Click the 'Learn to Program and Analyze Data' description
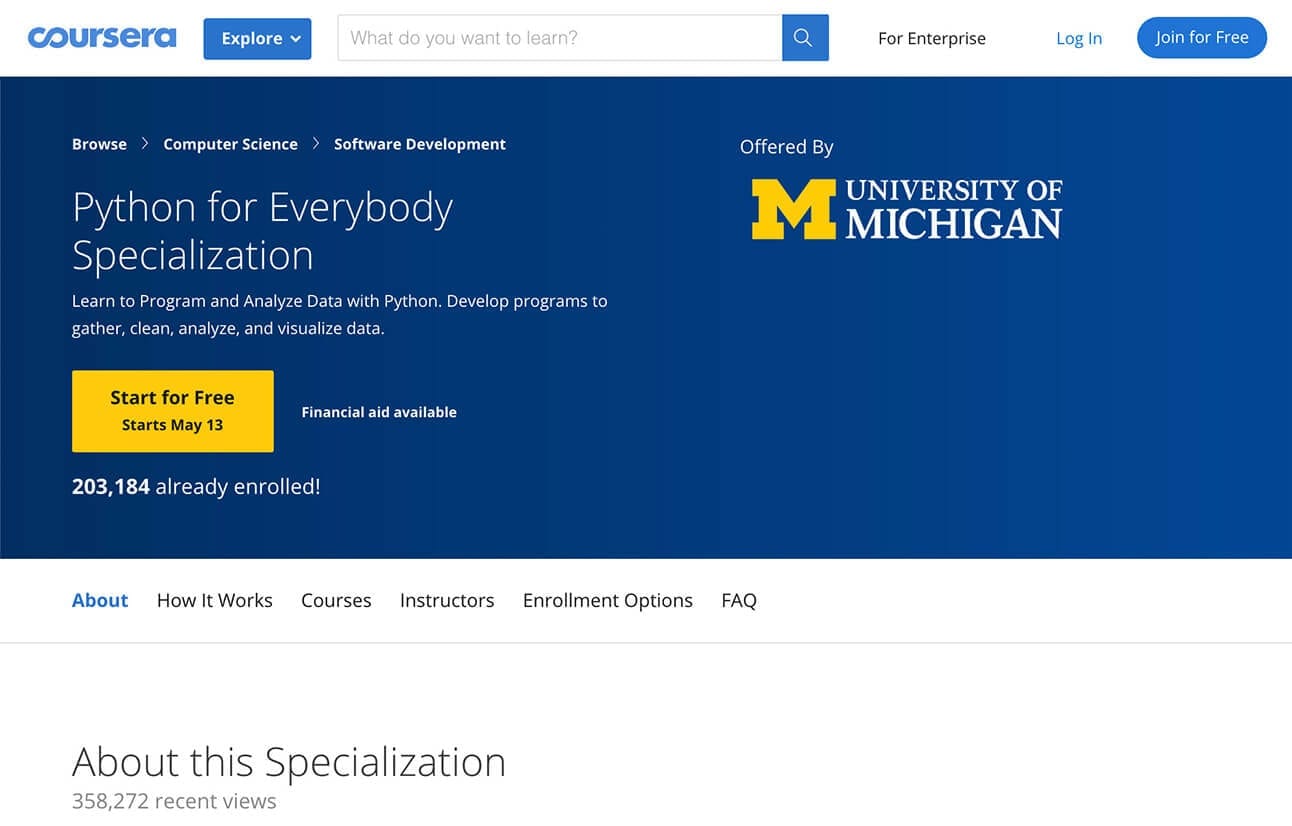The width and height of the screenshot is (1292, 826). pos(340,314)
